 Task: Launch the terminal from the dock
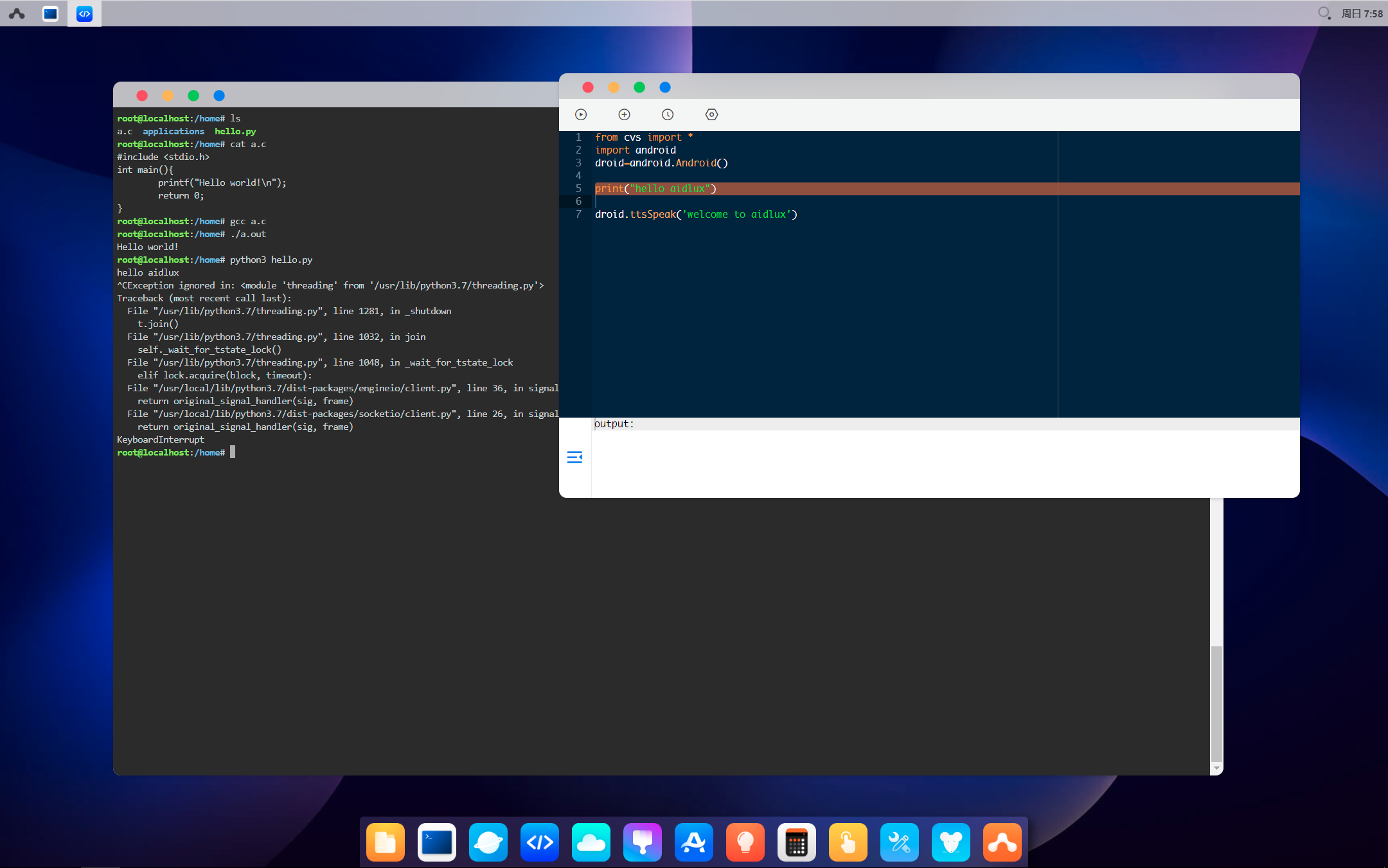[437, 842]
